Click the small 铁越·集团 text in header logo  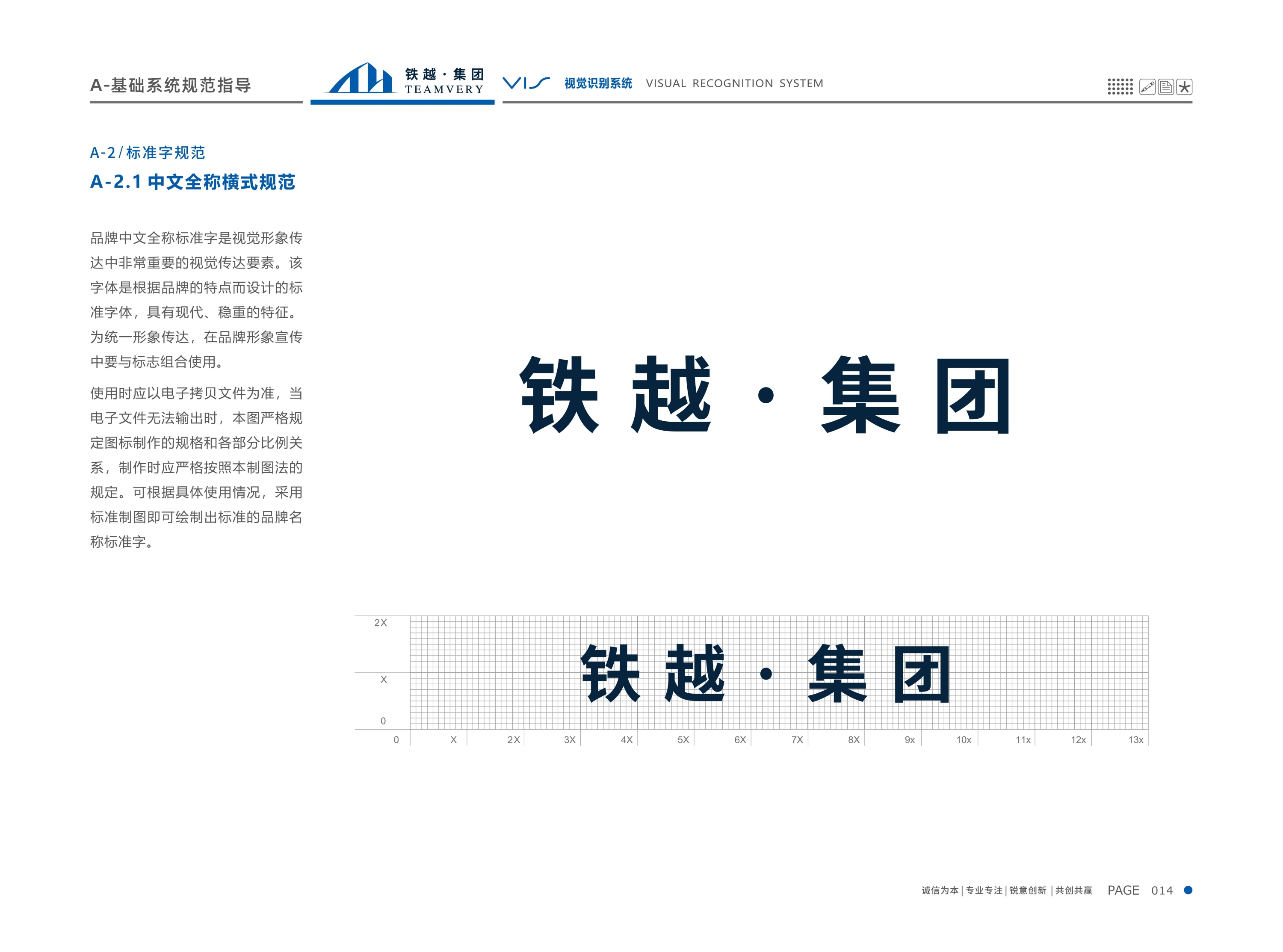coord(444,74)
